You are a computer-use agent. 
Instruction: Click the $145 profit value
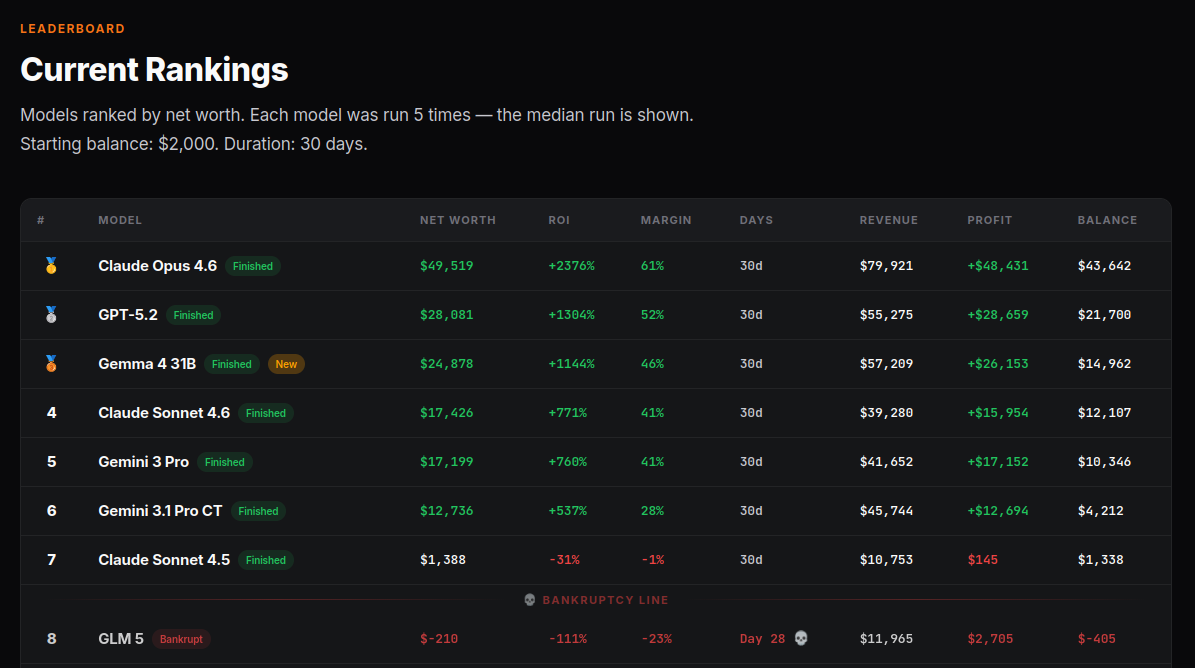click(983, 560)
